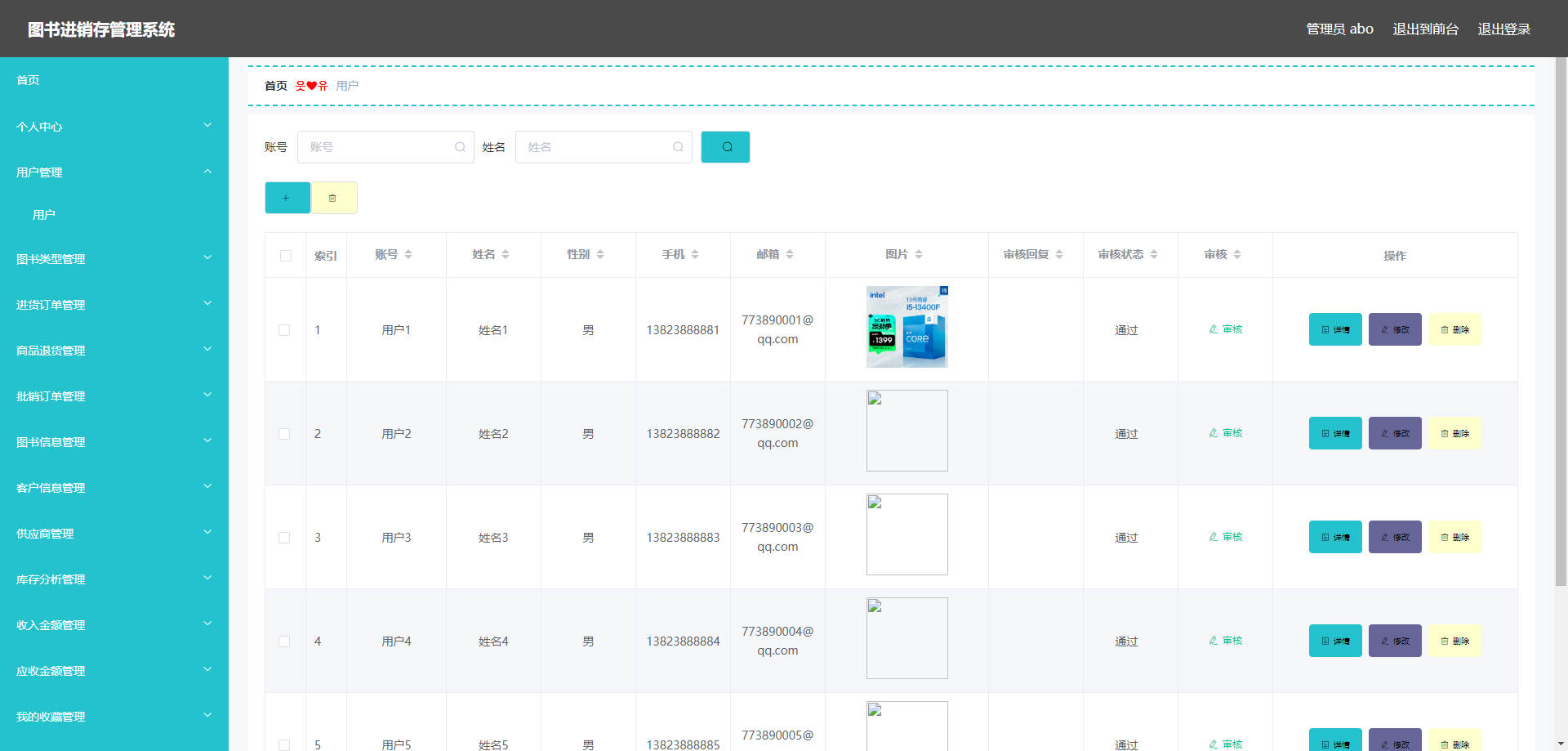Open 库存分析管理 sidebar menu
The width and height of the screenshot is (1568, 751).
pos(114,579)
